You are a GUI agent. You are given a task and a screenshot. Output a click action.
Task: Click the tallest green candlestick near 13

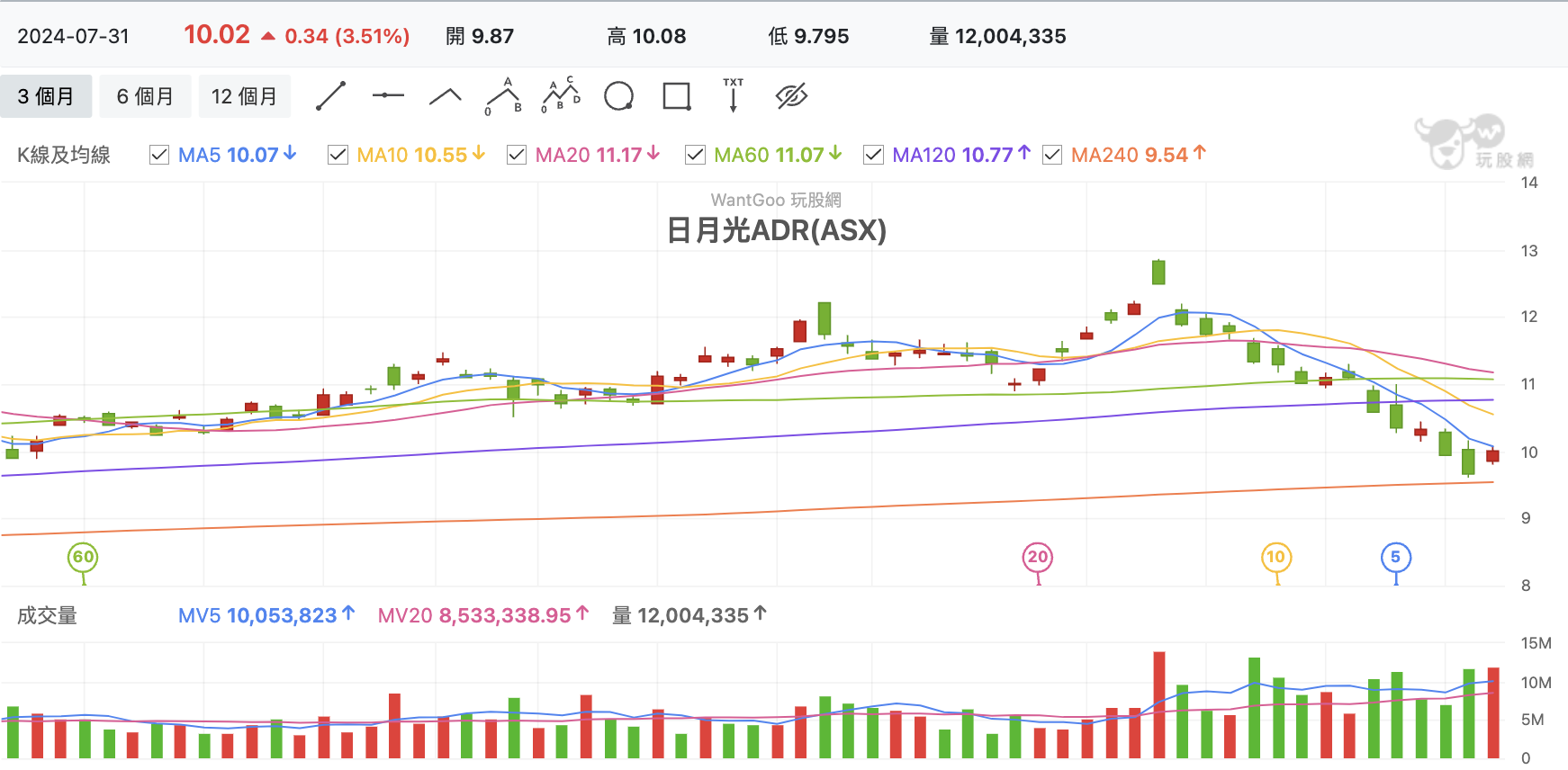click(x=1158, y=271)
